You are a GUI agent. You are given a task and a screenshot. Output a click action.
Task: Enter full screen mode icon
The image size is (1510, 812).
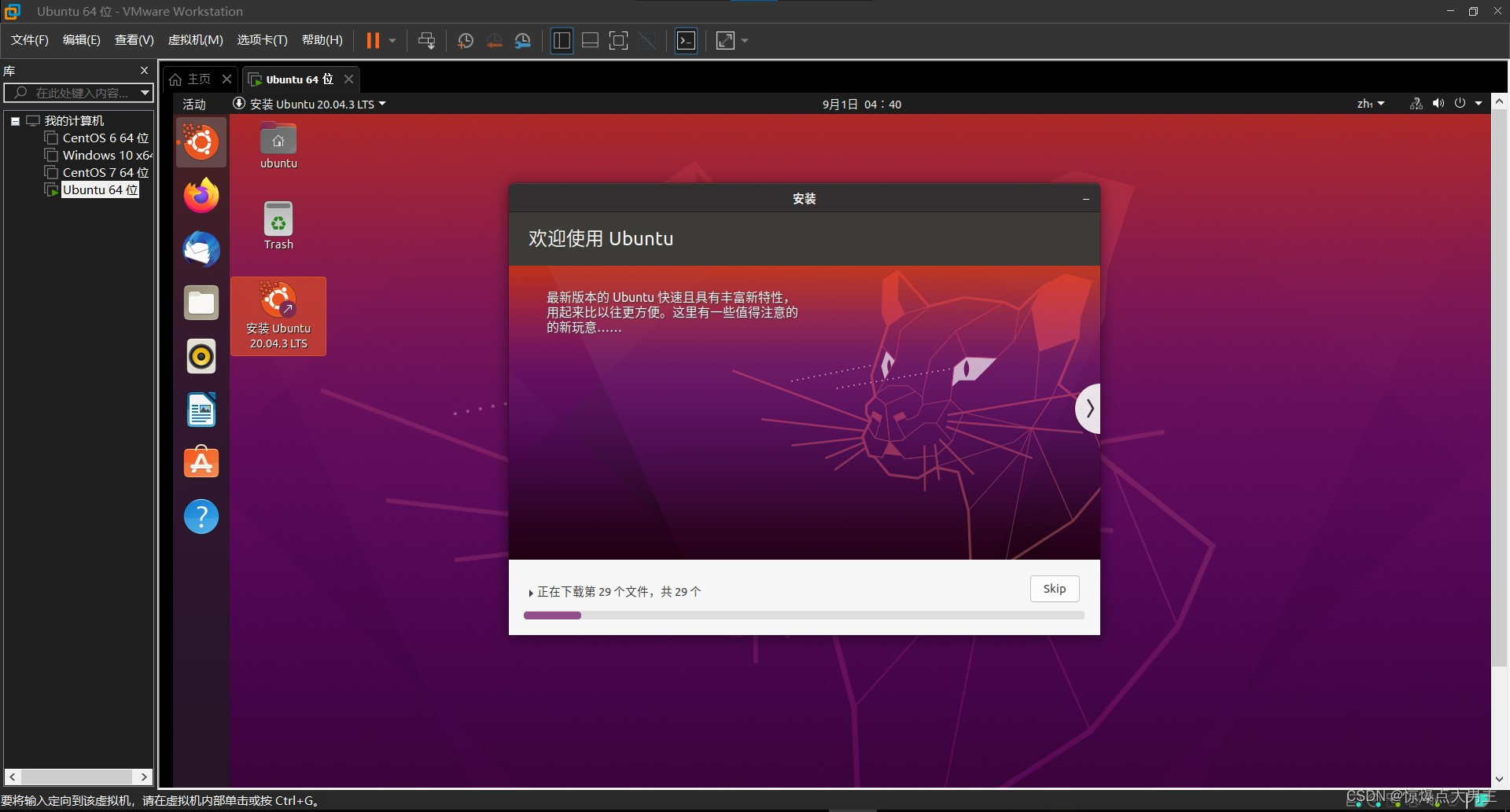coord(619,40)
